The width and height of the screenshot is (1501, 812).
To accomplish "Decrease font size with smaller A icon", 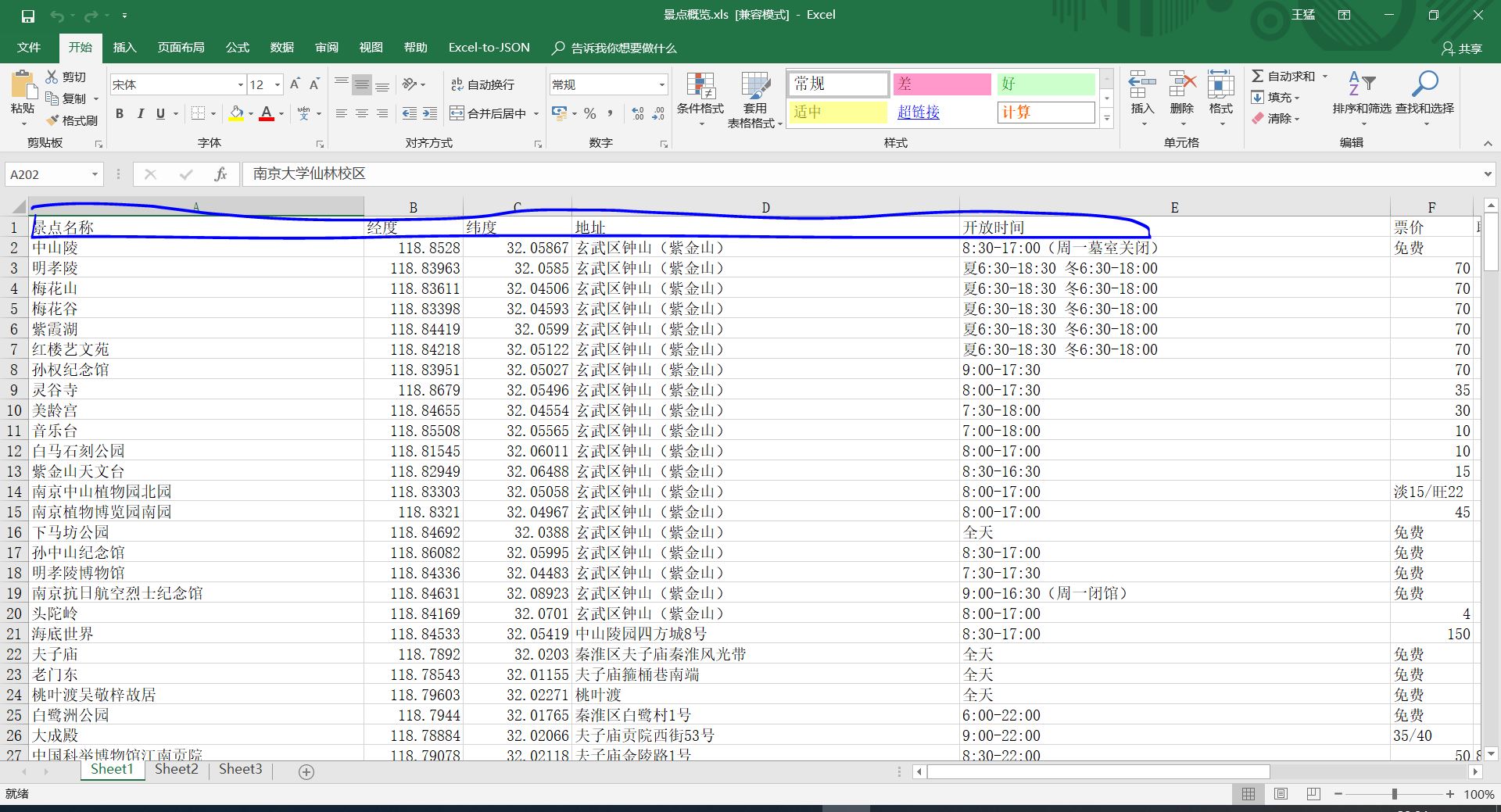I will tap(314, 84).
